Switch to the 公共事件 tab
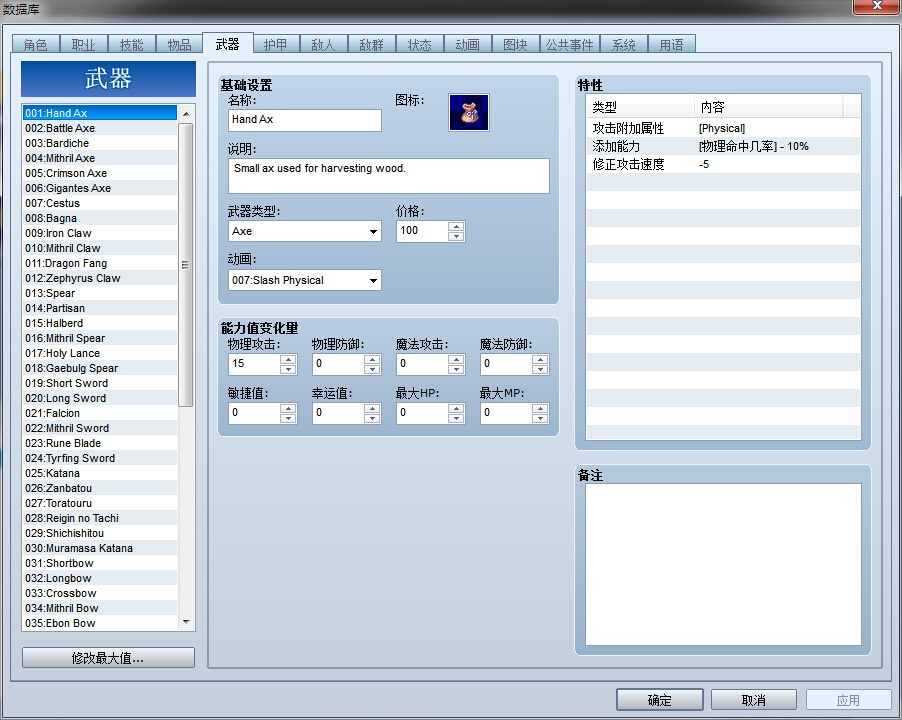Viewport: 902px width, 720px height. pos(570,44)
